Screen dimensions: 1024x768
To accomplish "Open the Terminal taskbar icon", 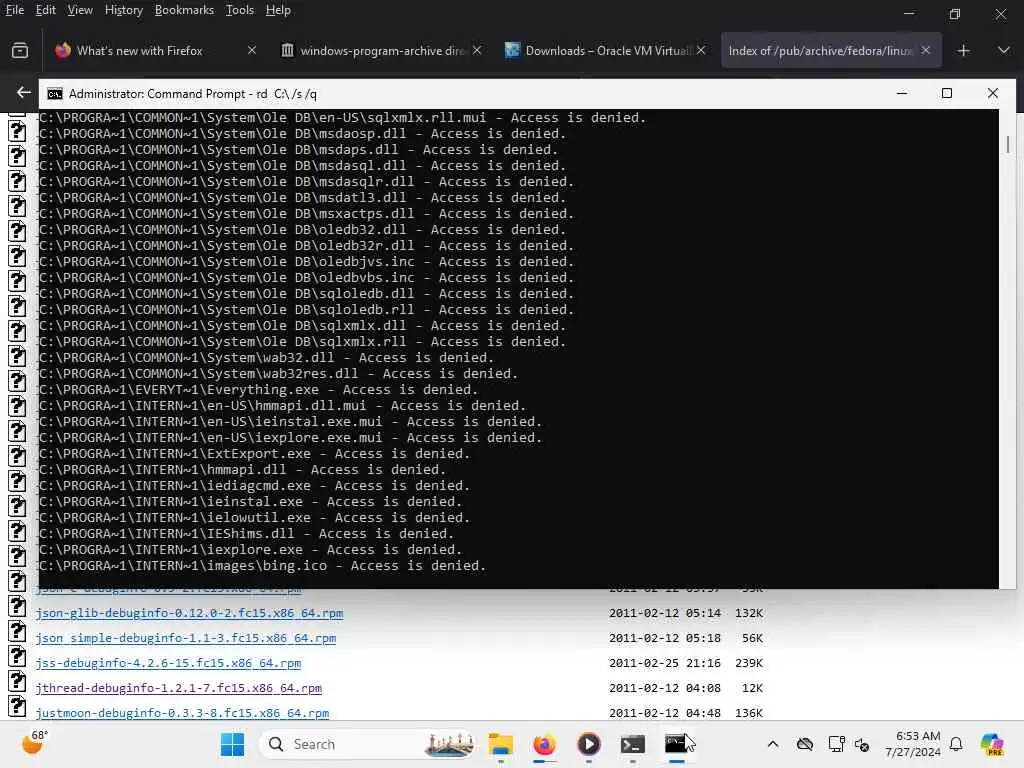I will (632, 744).
